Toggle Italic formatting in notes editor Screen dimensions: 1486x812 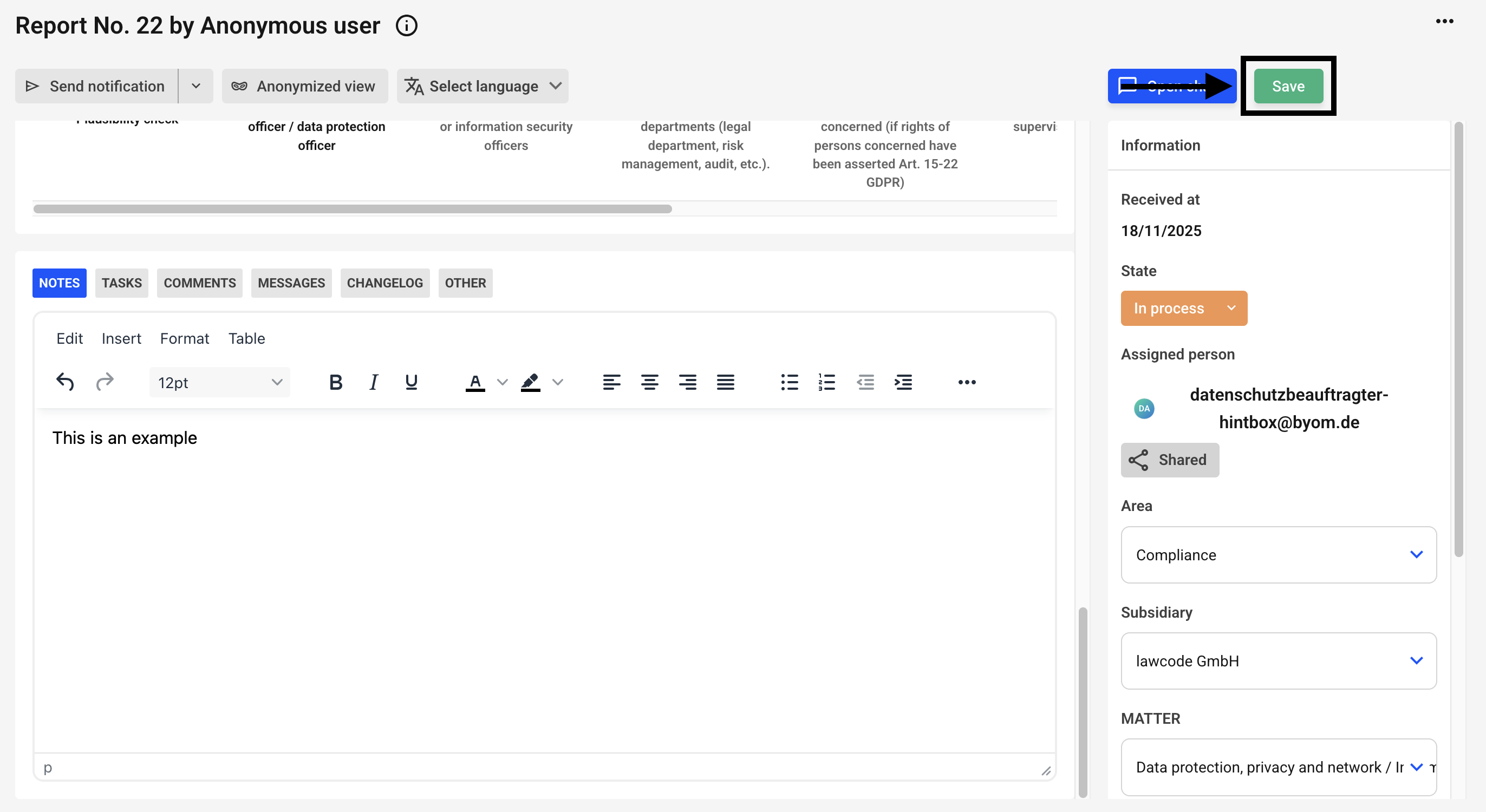(x=373, y=382)
